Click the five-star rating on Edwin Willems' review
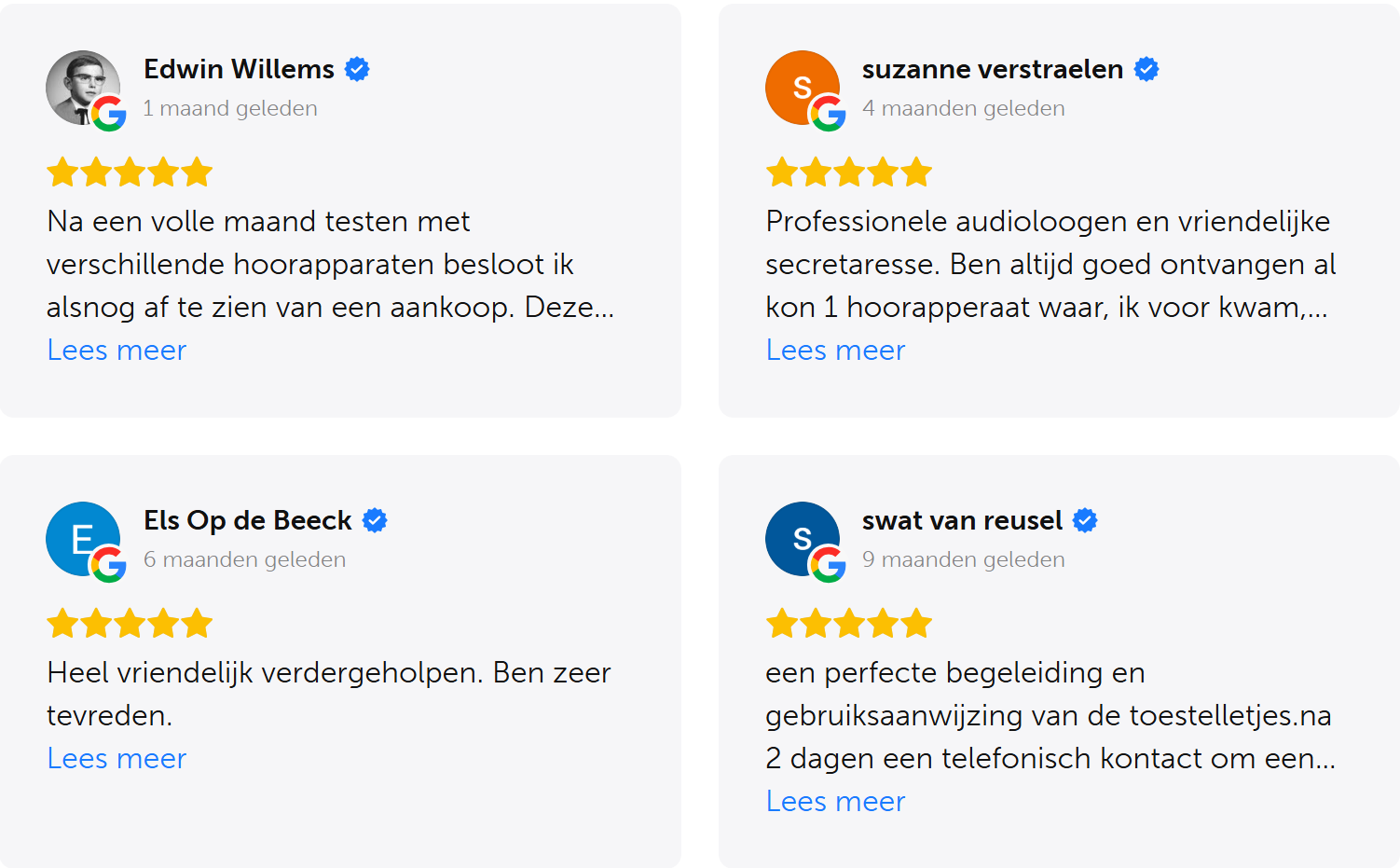1400x868 pixels. pos(130,172)
